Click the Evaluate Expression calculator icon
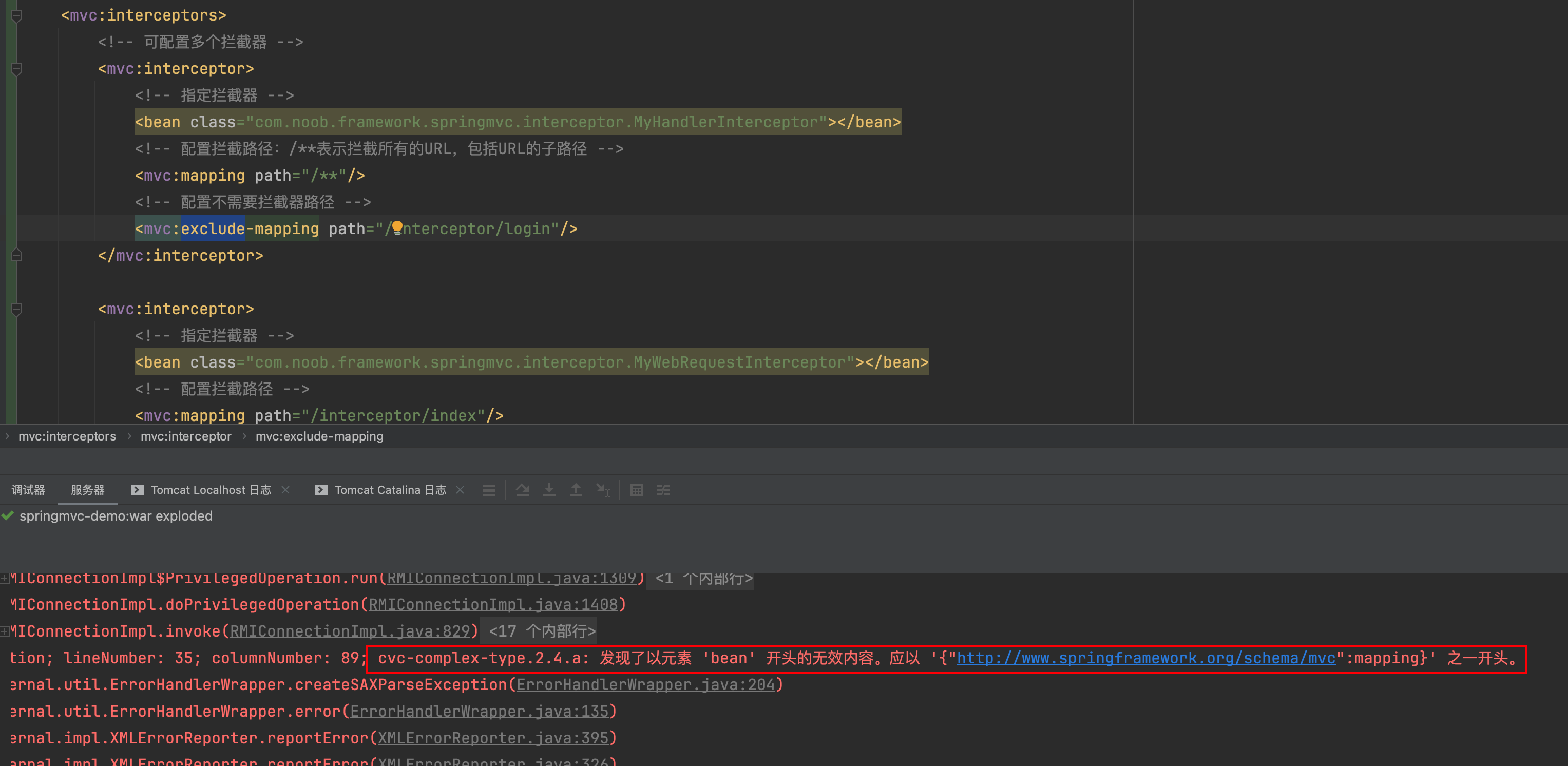 [637, 490]
